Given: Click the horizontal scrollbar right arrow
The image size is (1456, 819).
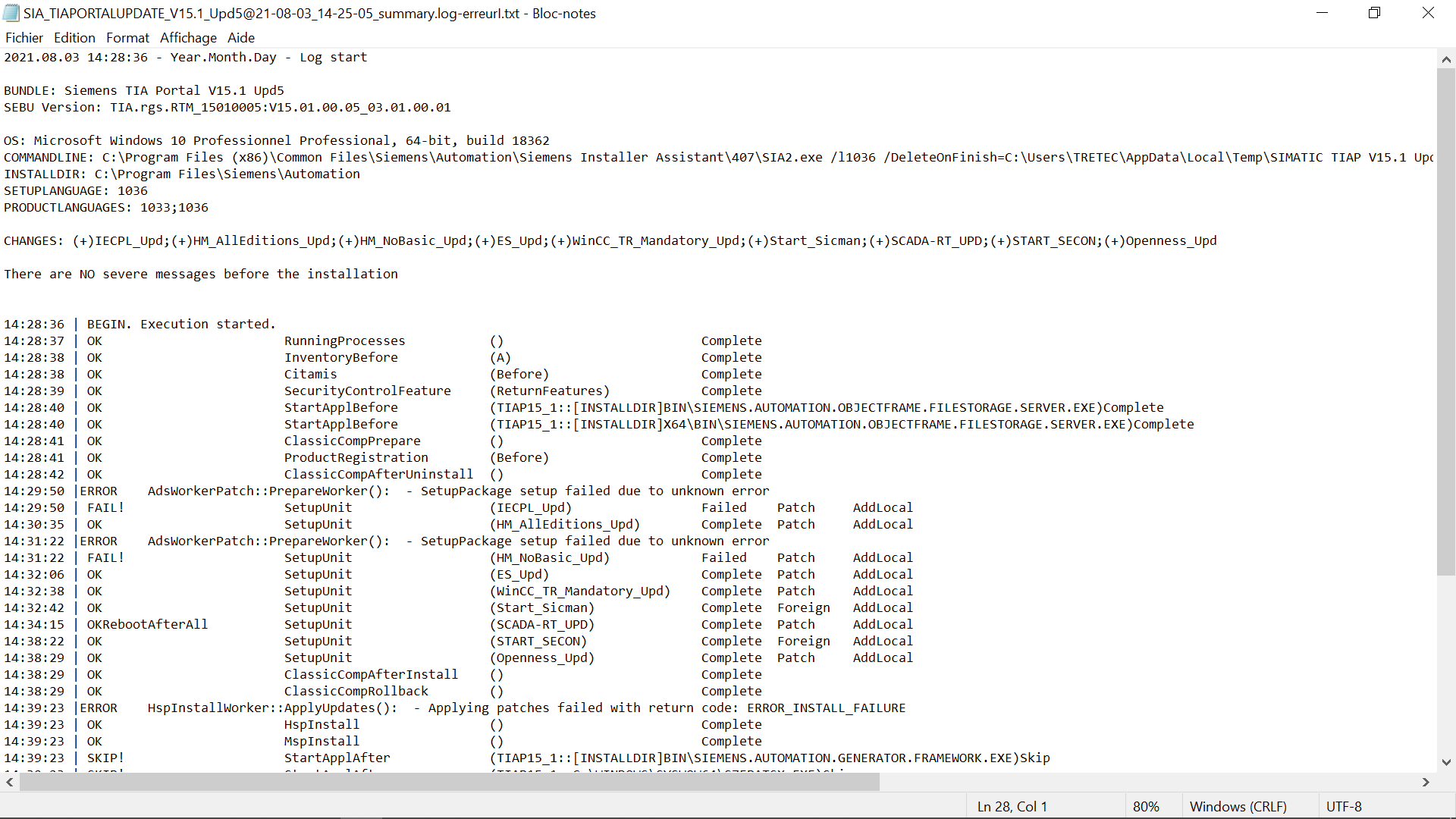Looking at the screenshot, I should point(1426,782).
